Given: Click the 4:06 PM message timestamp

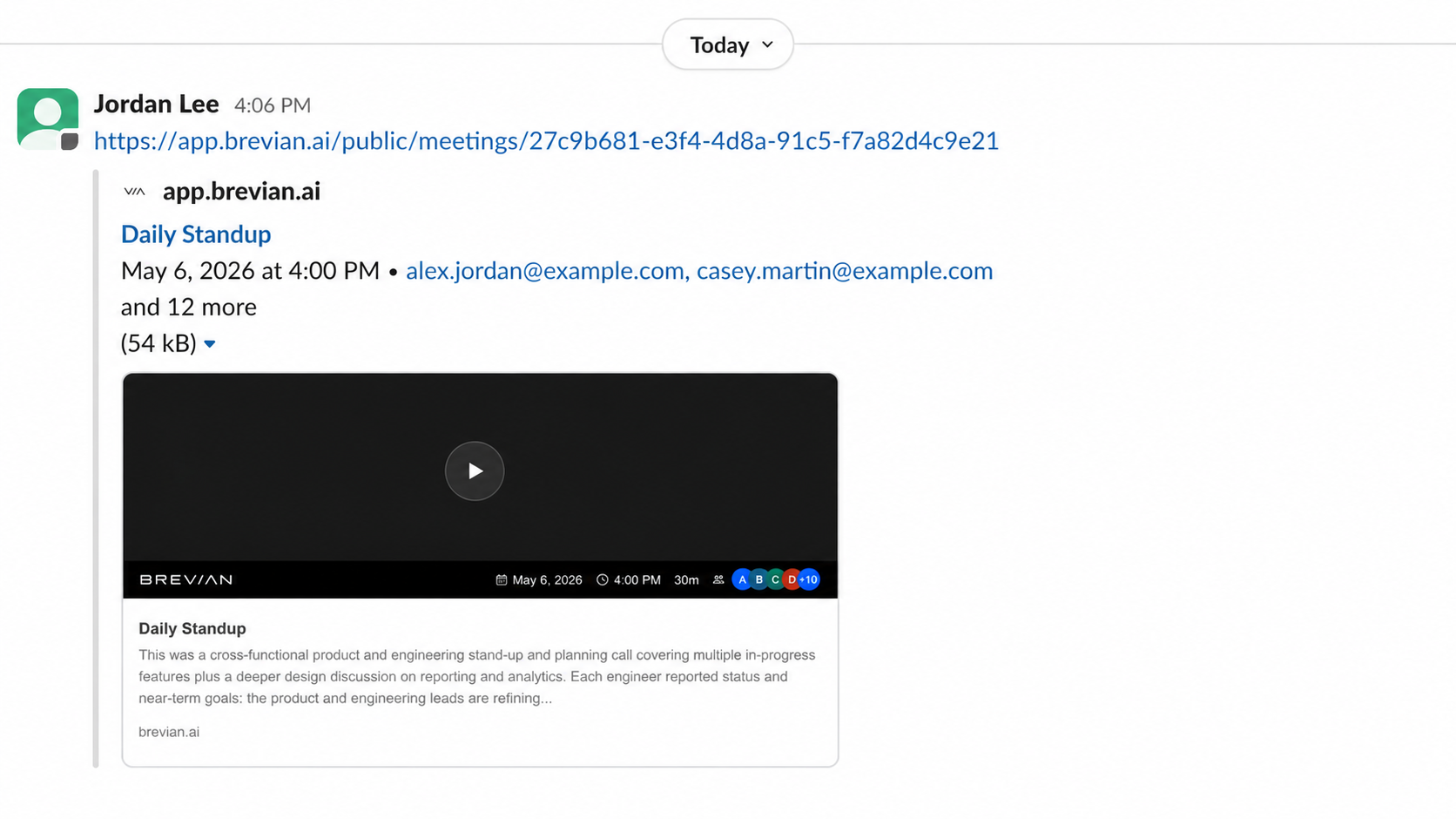Looking at the screenshot, I should [273, 105].
